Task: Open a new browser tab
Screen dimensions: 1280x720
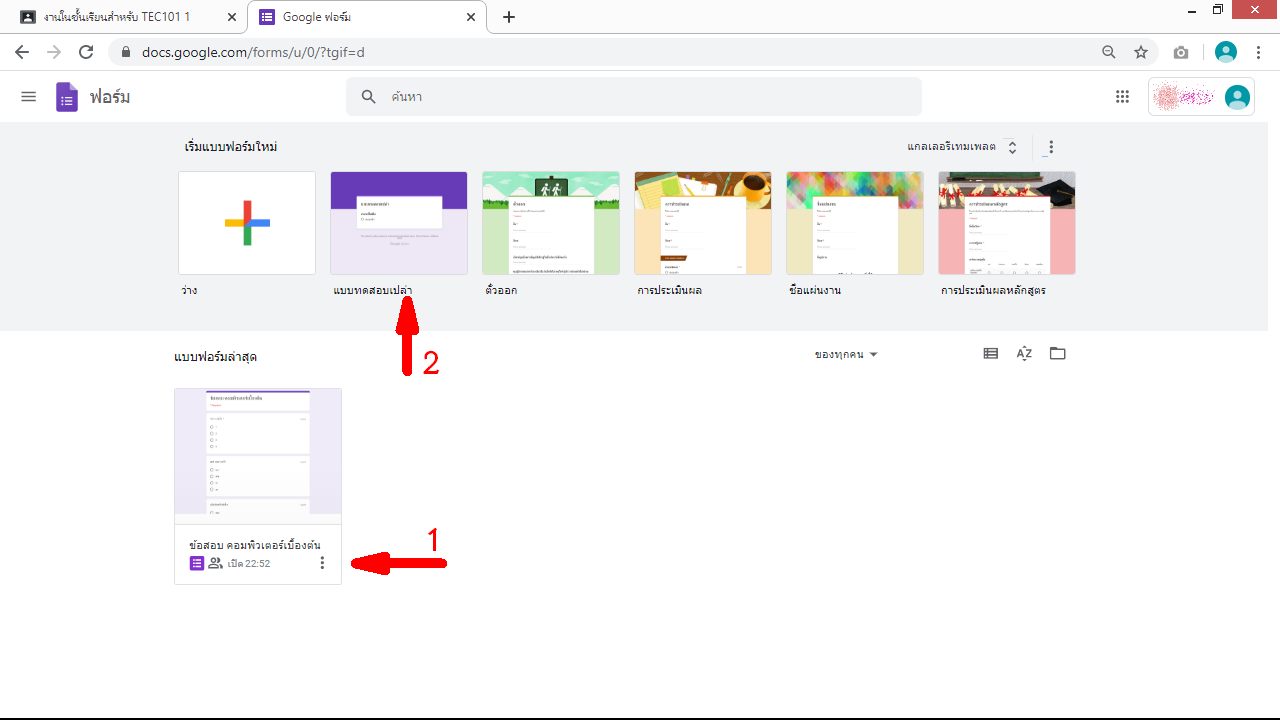Action: [509, 17]
